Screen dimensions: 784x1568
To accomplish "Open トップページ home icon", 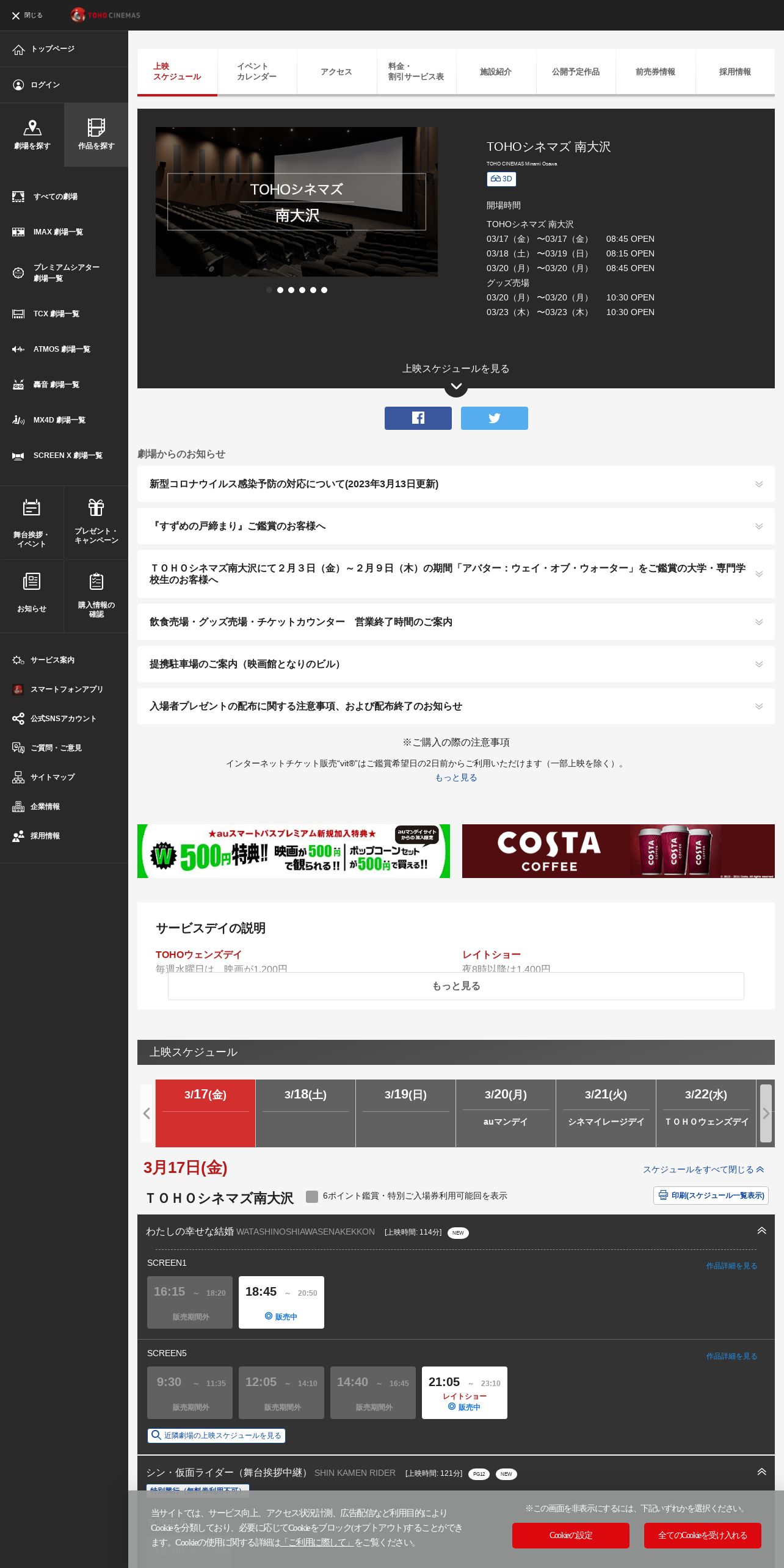I will [18, 49].
